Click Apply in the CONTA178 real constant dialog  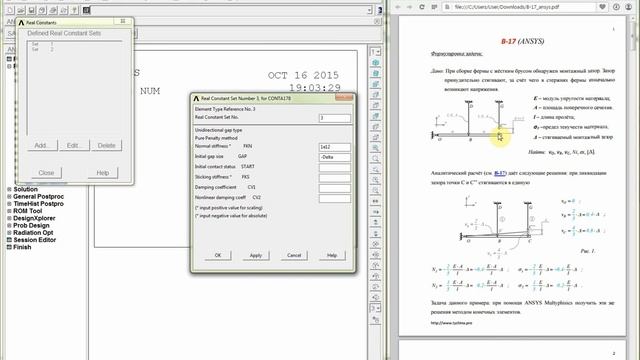(256, 256)
